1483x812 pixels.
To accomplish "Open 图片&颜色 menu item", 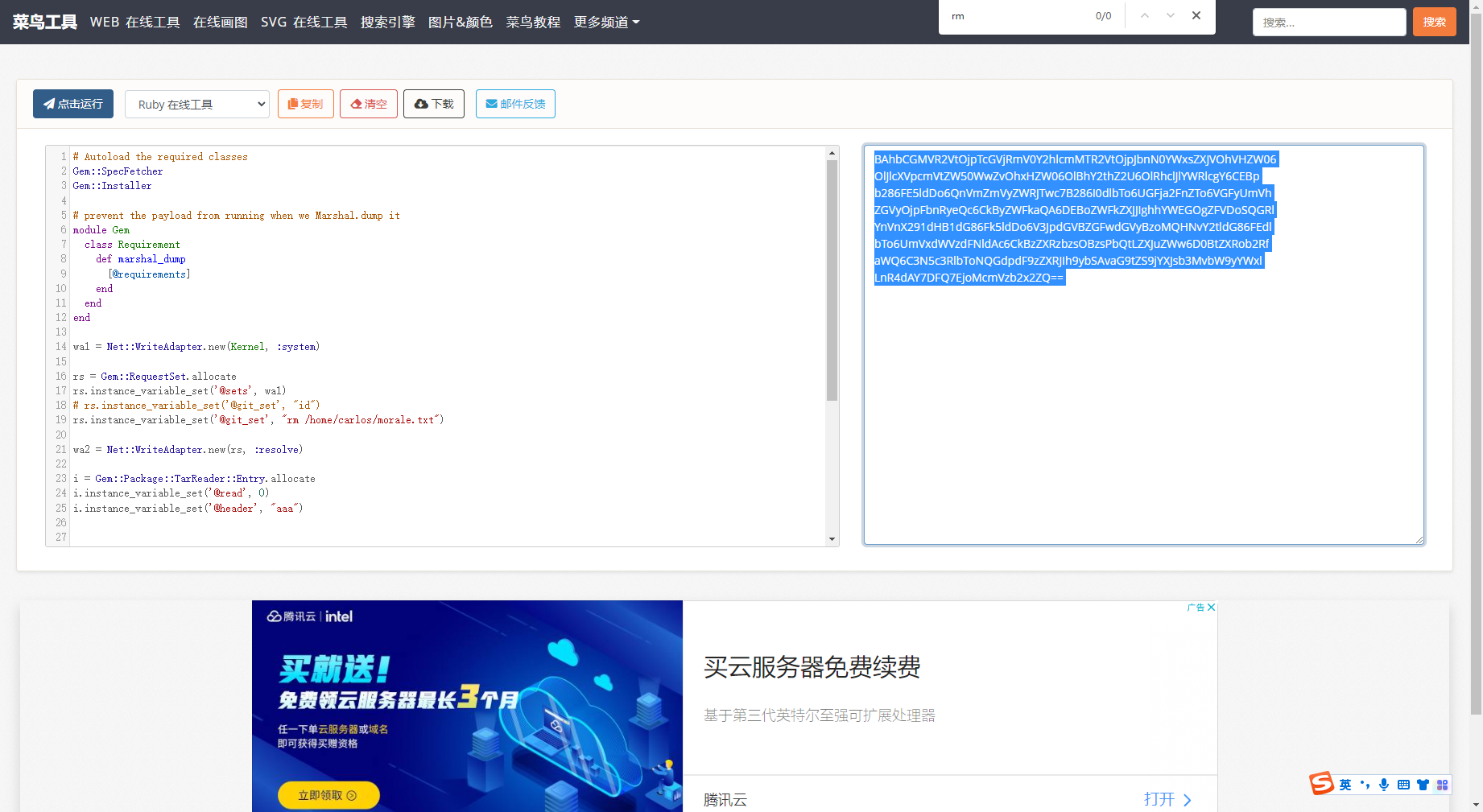I will pyautogui.click(x=461, y=22).
